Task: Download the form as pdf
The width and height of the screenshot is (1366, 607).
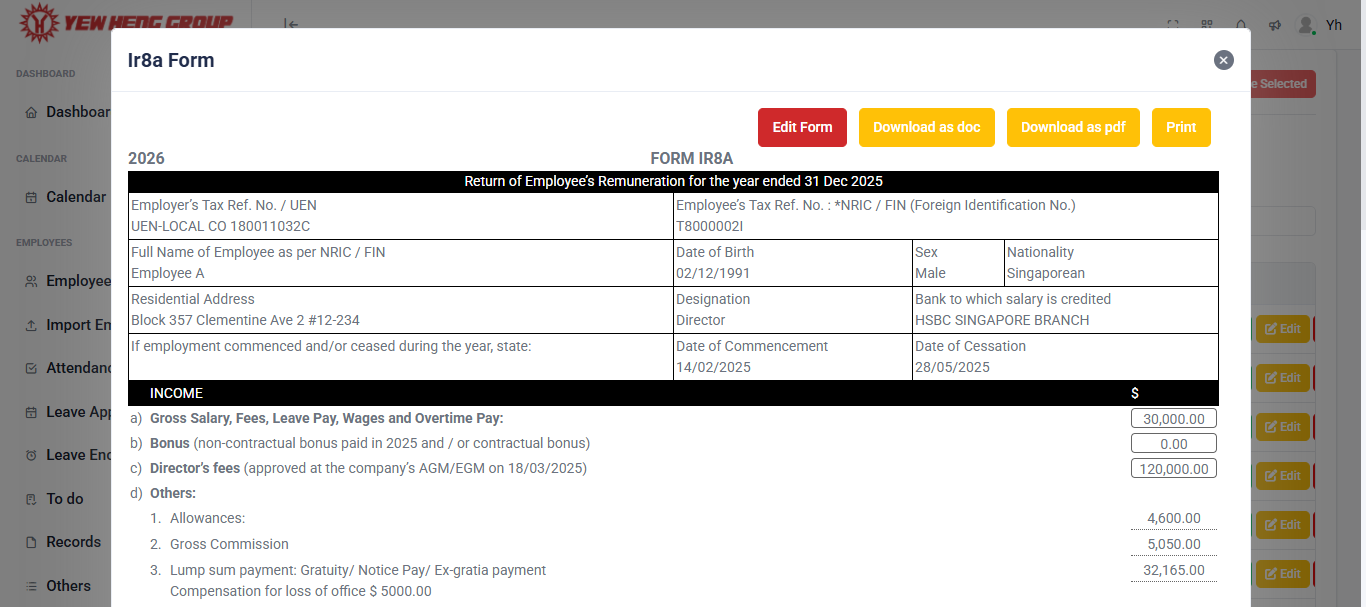Action: (x=1072, y=127)
